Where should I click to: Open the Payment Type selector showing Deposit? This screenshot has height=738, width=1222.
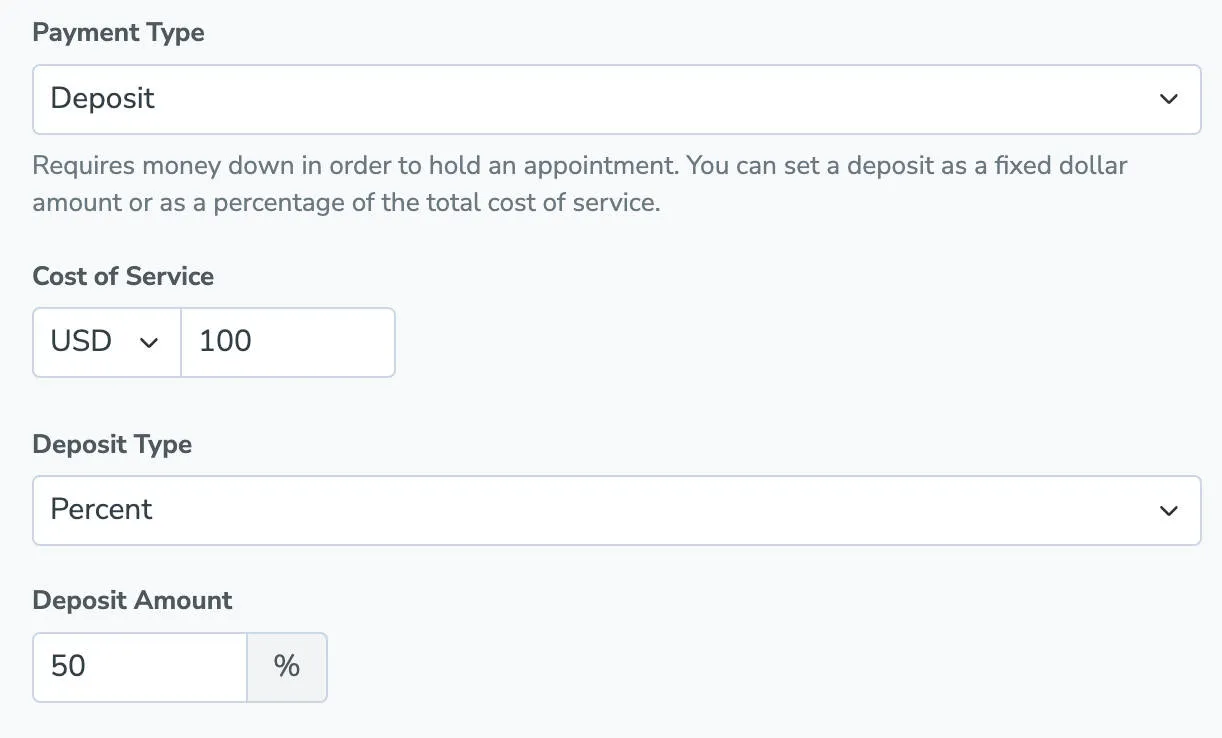coord(600,99)
